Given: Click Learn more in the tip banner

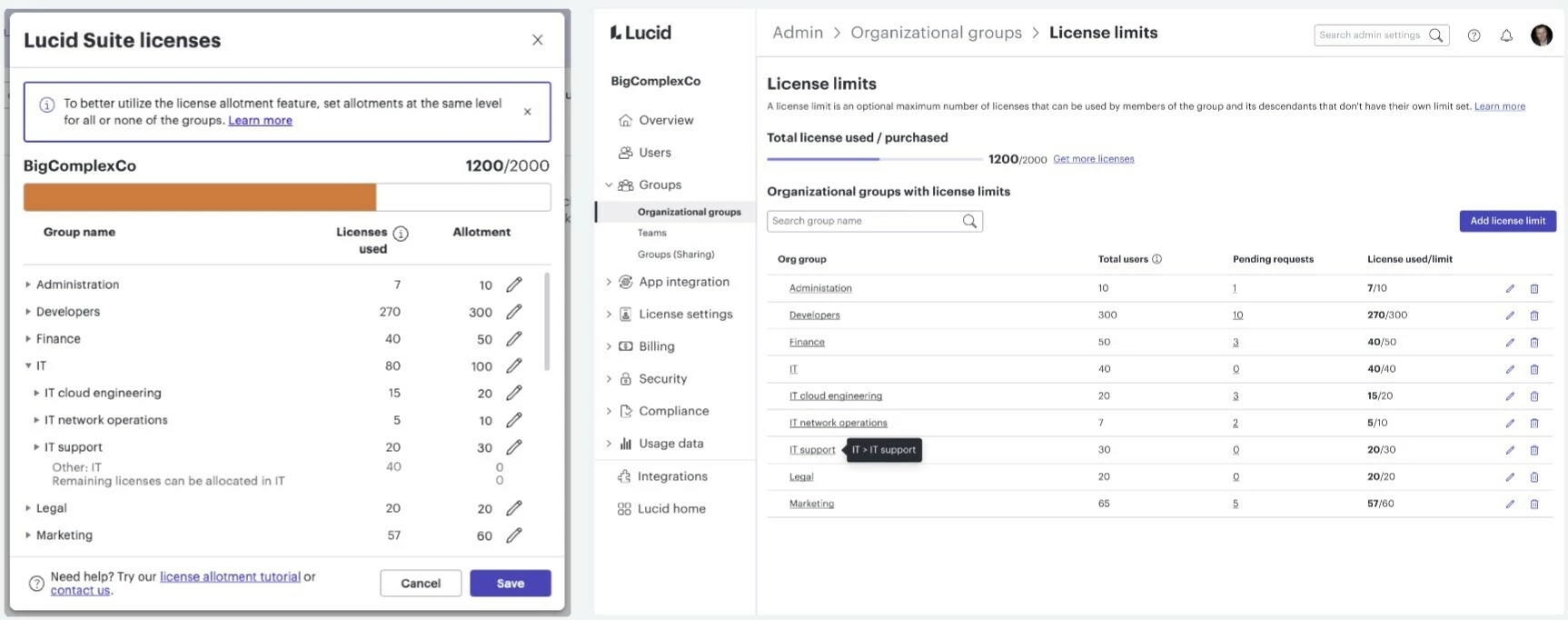Looking at the screenshot, I should point(260,120).
